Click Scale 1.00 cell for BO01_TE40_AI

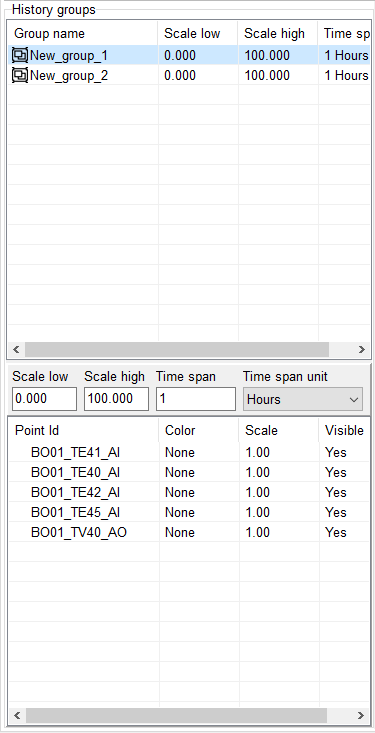click(258, 473)
